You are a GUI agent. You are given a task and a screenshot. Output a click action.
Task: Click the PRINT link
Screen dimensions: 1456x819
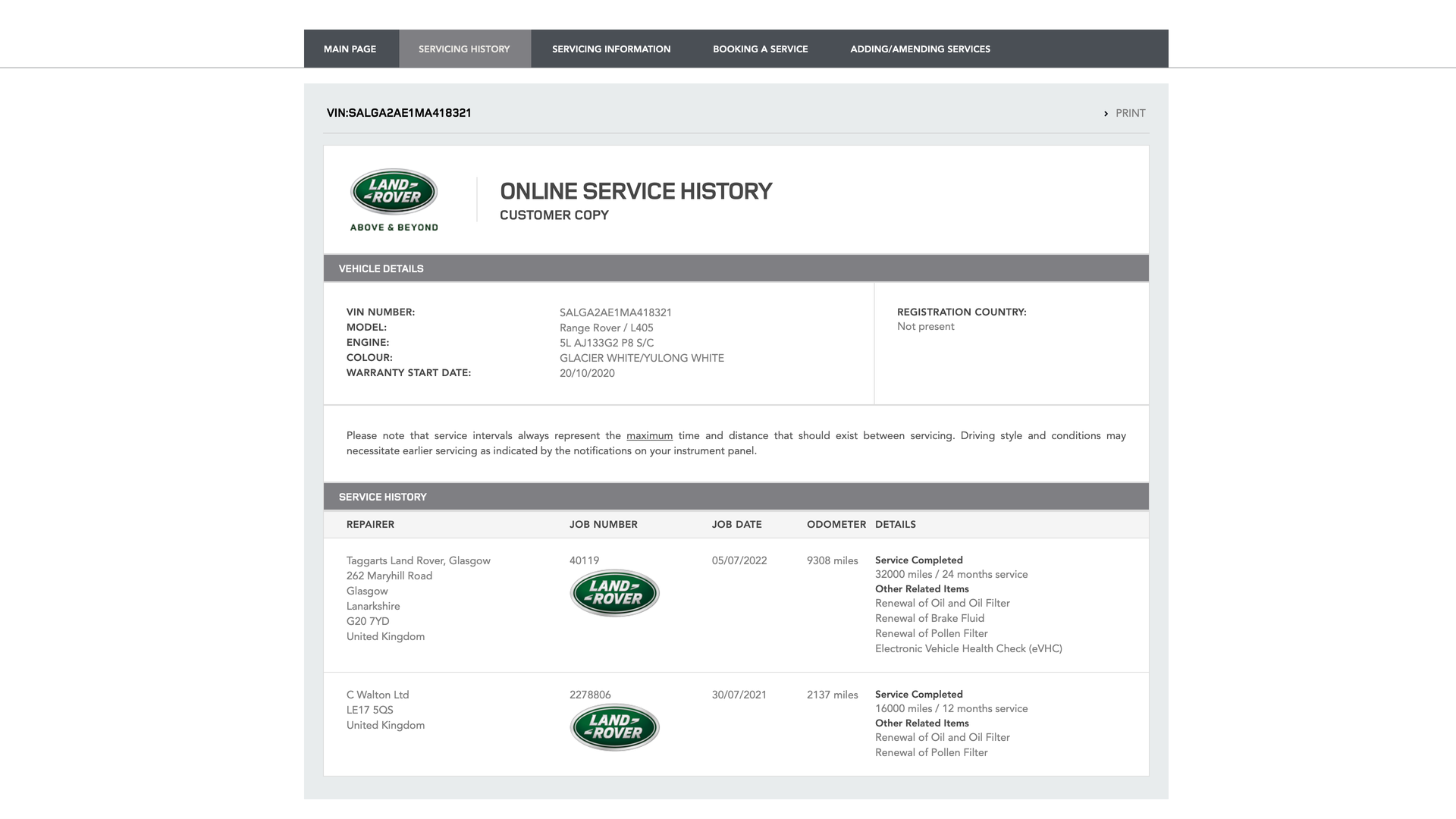click(x=1130, y=114)
